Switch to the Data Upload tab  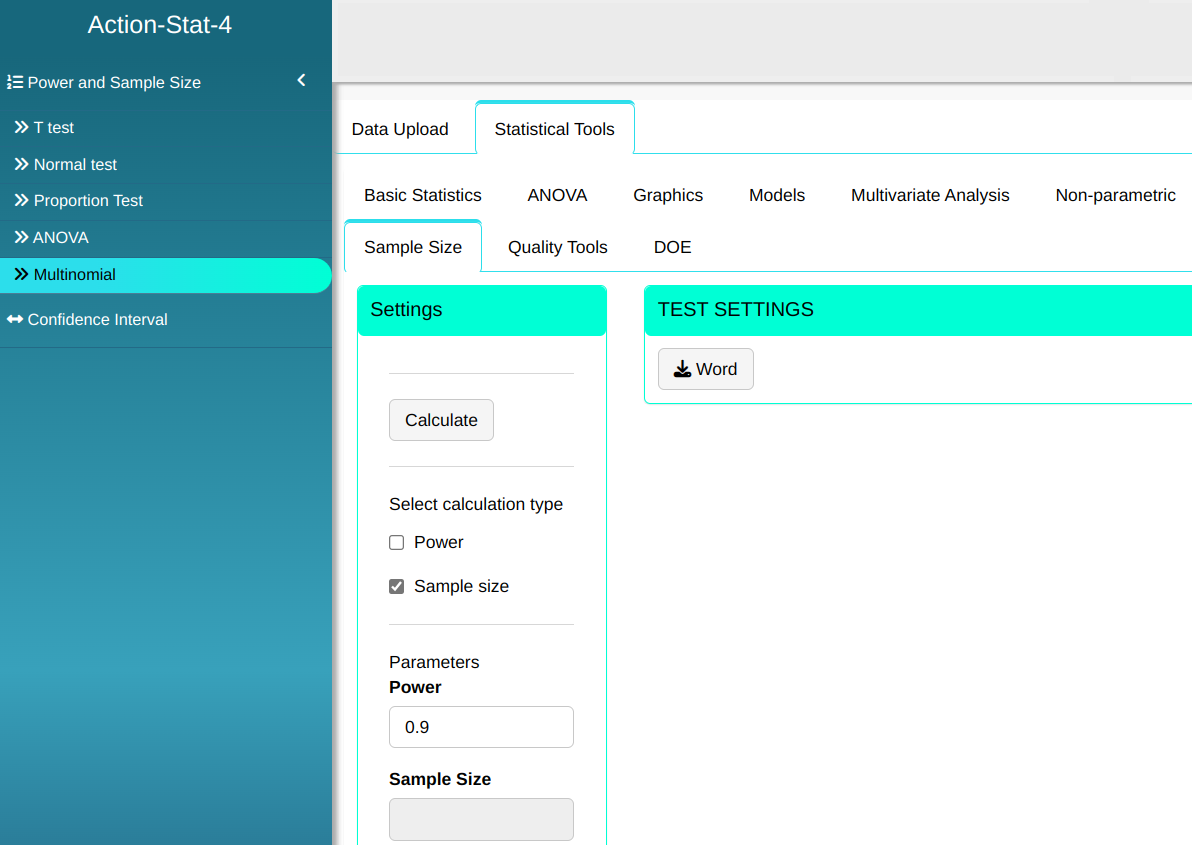point(400,129)
